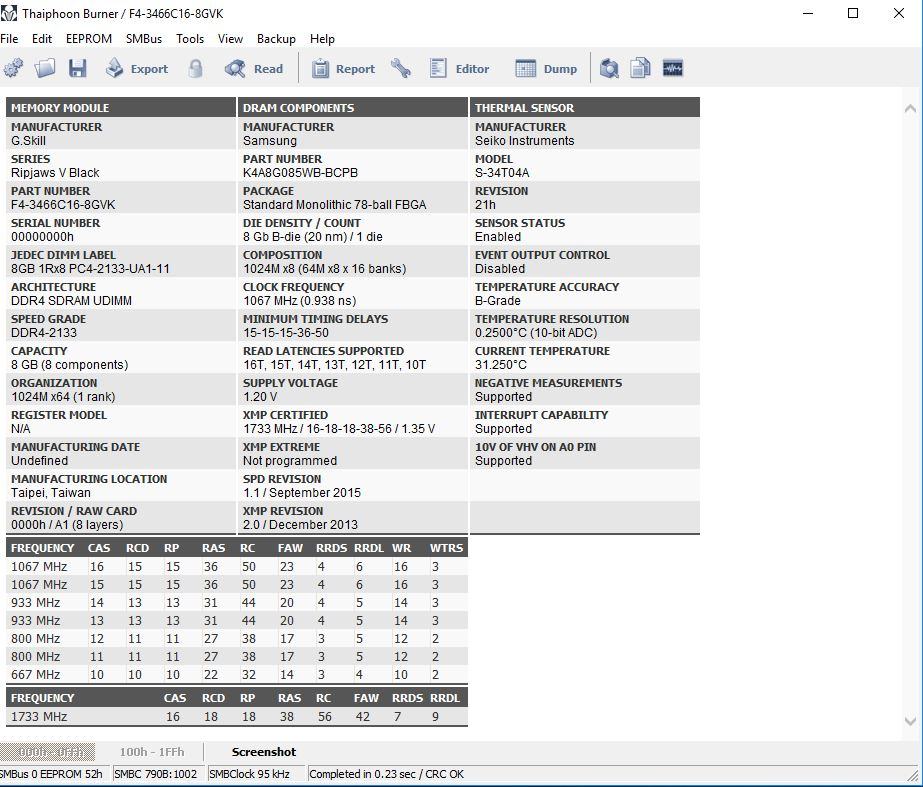Click the Dump toolbar button

546,68
